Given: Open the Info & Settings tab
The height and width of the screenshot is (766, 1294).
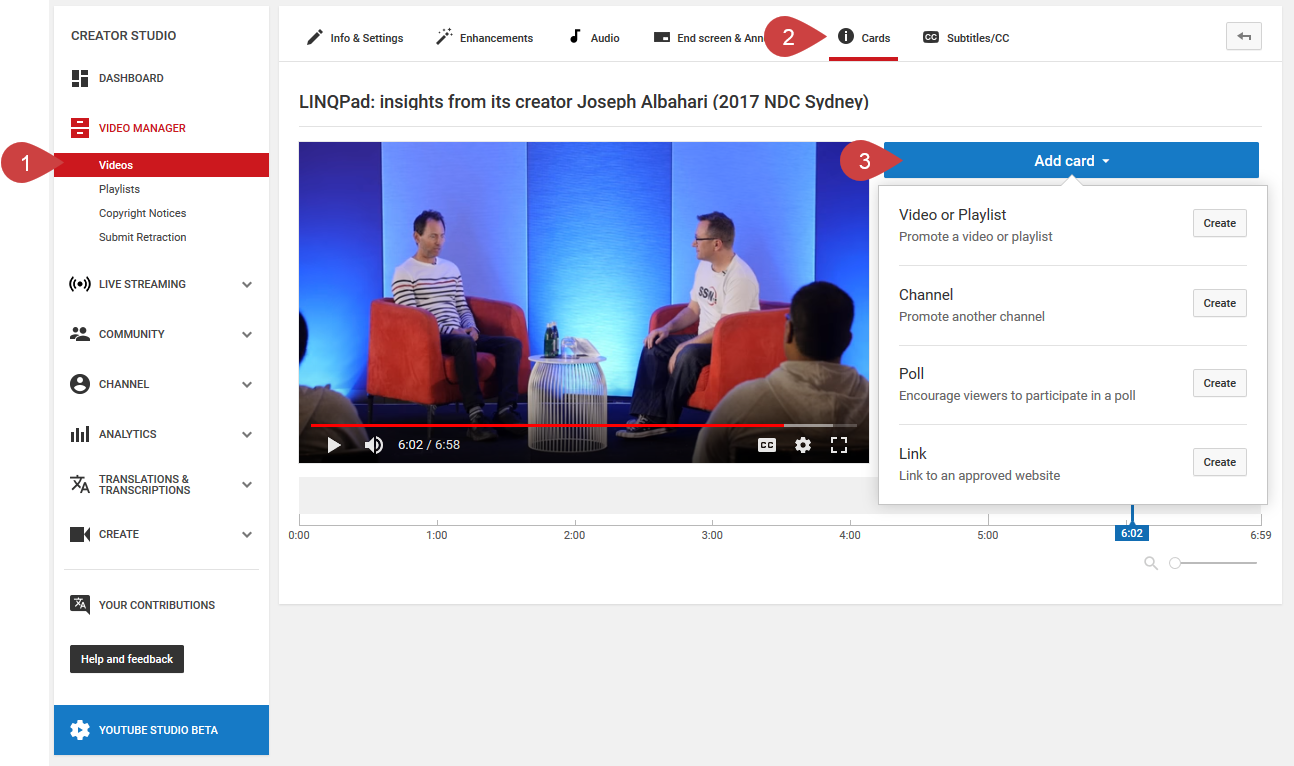Looking at the screenshot, I should pyautogui.click(x=354, y=38).
